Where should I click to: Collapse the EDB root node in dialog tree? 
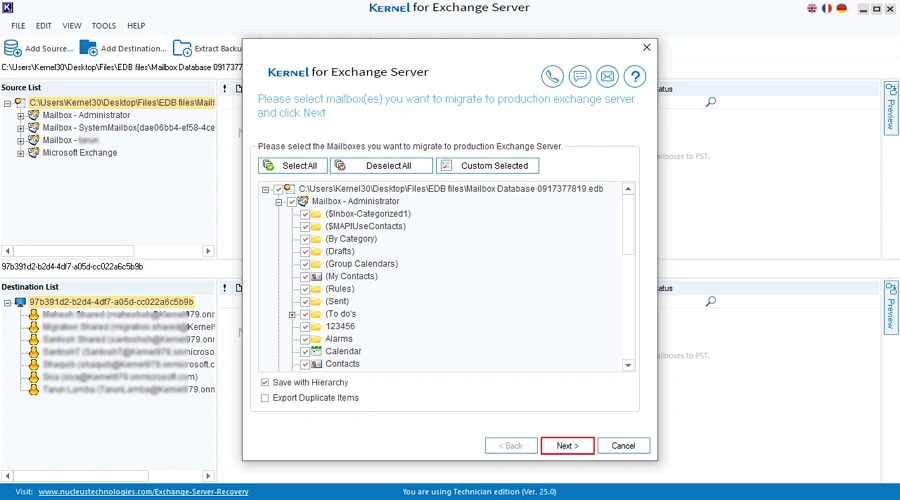[265, 189]
